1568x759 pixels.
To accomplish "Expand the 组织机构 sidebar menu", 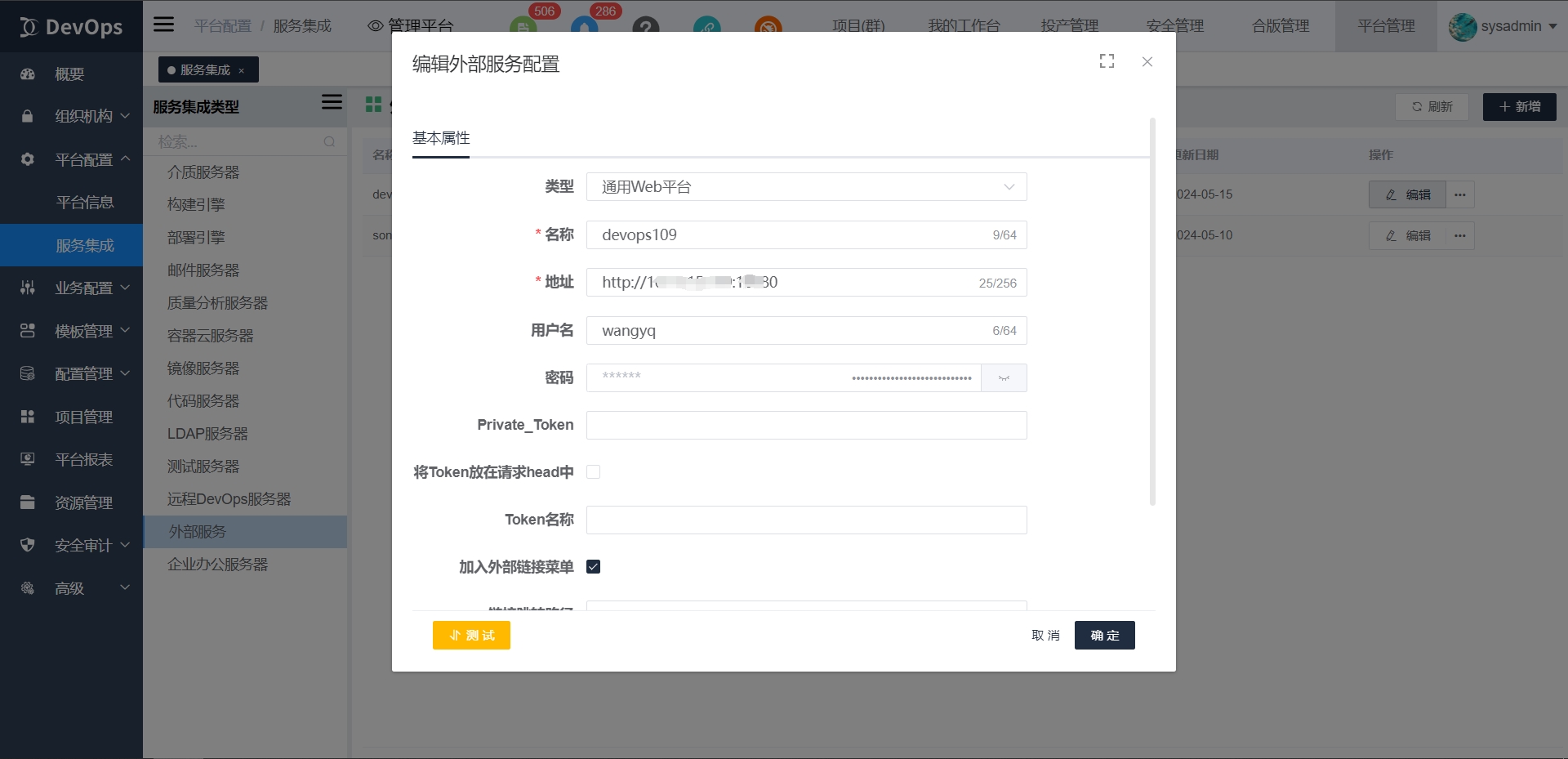I will pyautogui.click(x=82, y=116).
